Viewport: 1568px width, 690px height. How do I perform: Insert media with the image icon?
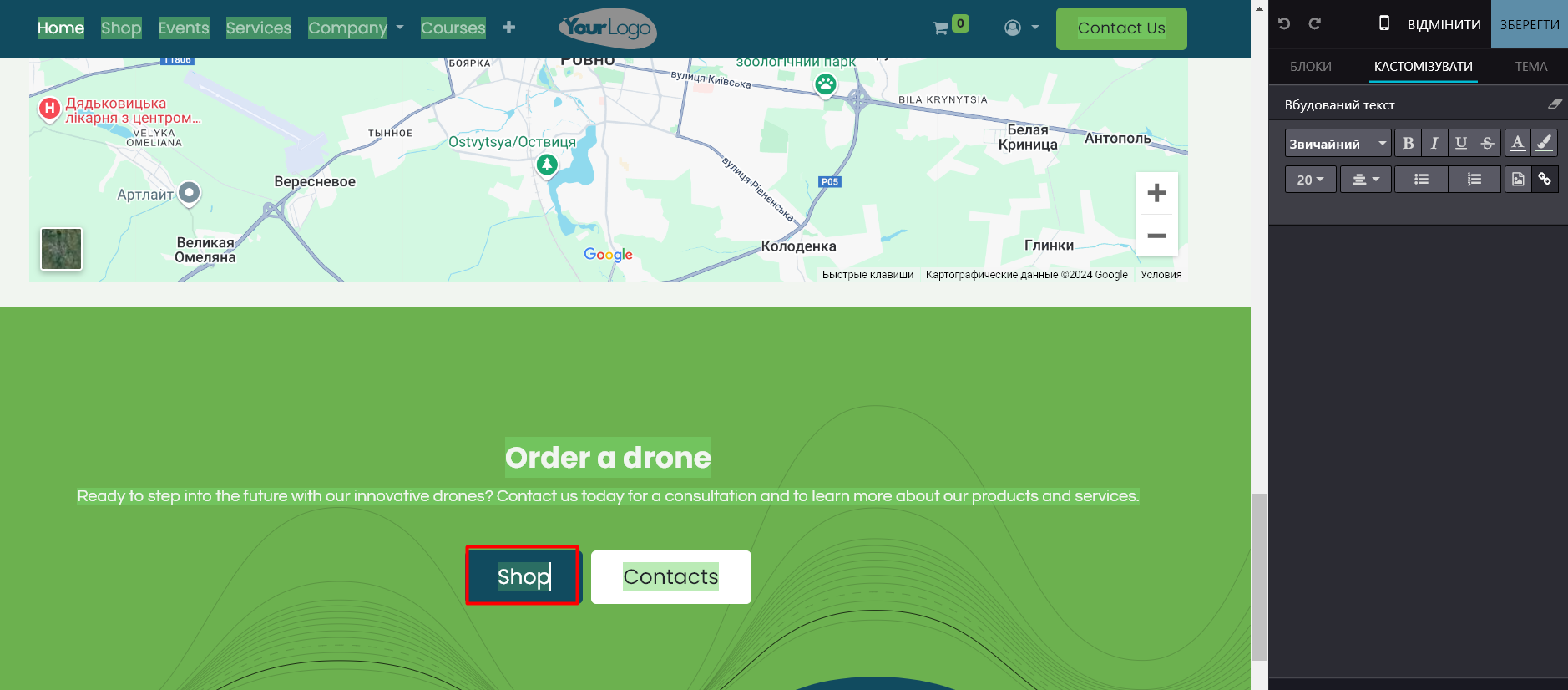click(1518, 179)
